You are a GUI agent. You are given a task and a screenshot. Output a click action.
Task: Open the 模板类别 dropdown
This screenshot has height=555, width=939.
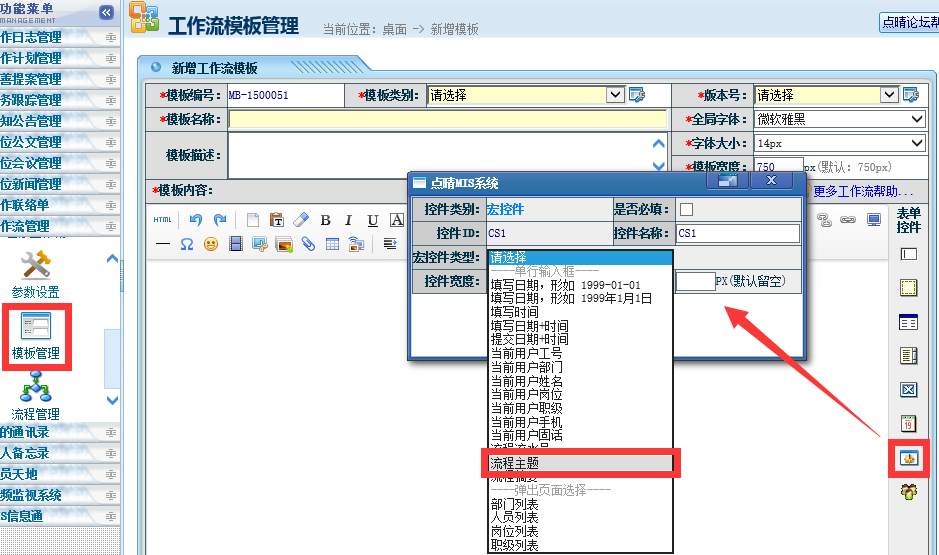point(615,95)
